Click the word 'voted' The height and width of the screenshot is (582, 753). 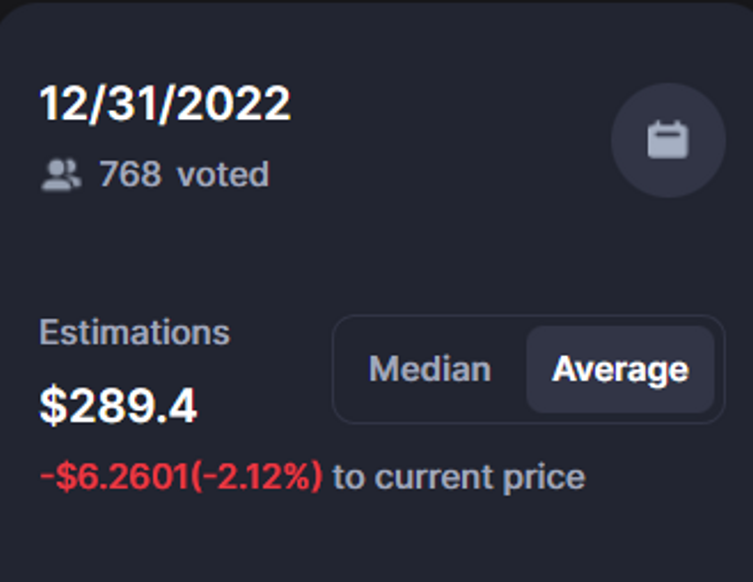(x=223, y=174)
